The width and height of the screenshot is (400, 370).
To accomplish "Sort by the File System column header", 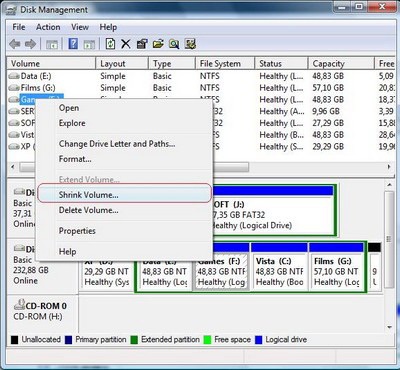I will 225,63.
